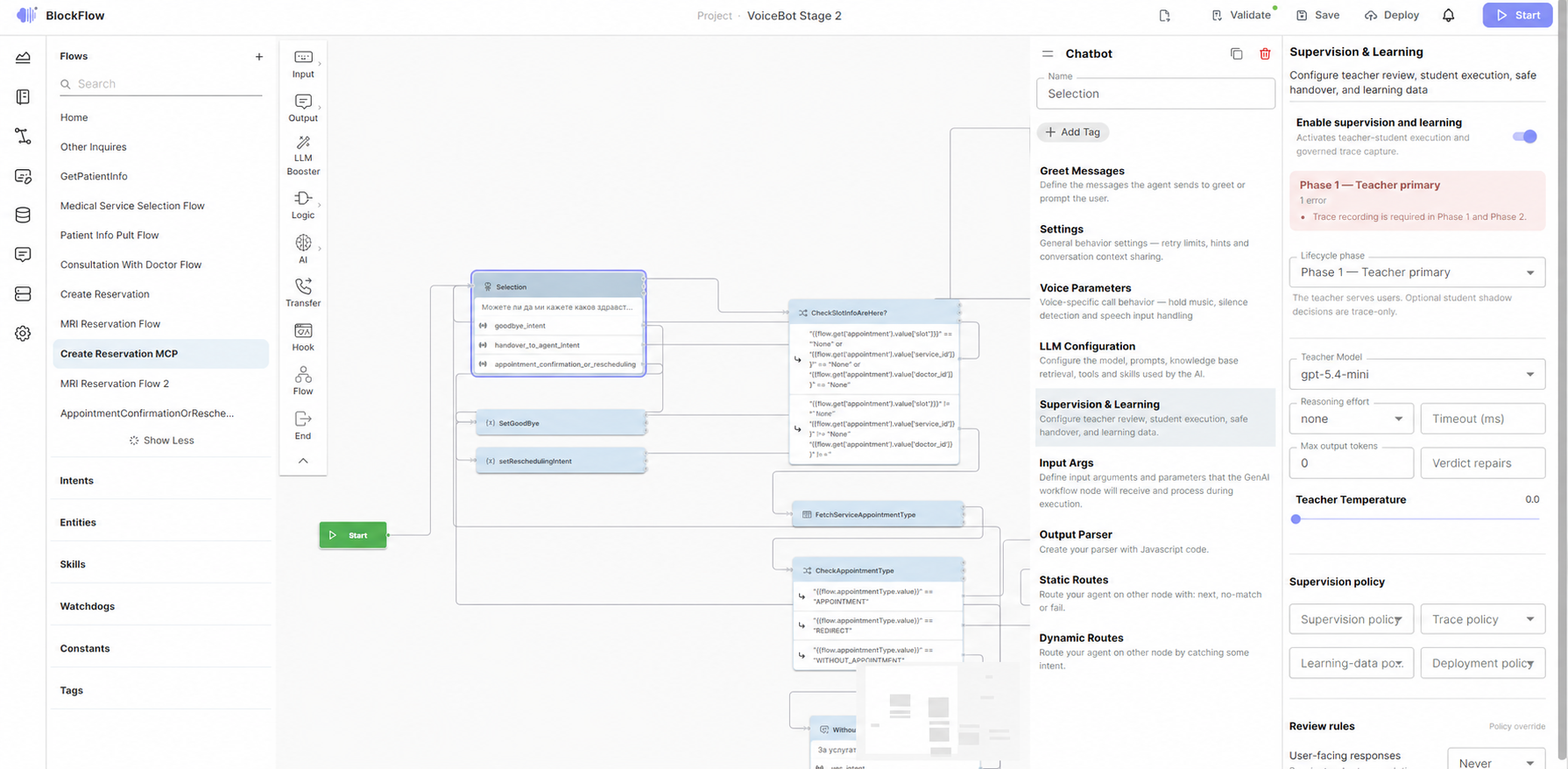Open the Trace policy dropdown
The image size is (1568, 769).
click(x=1482, y=619)
